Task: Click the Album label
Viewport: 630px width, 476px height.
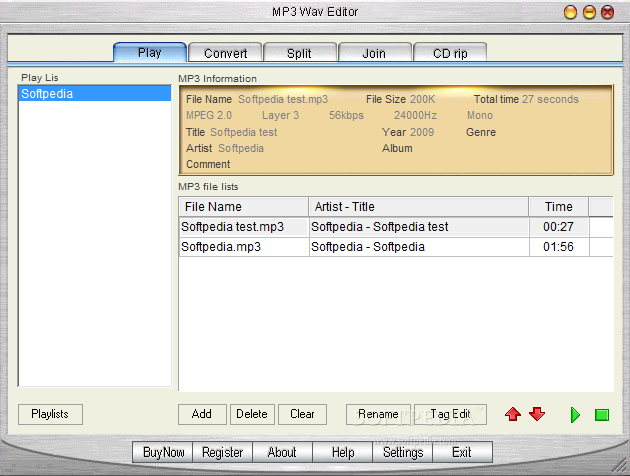Action: pos(397,148)
